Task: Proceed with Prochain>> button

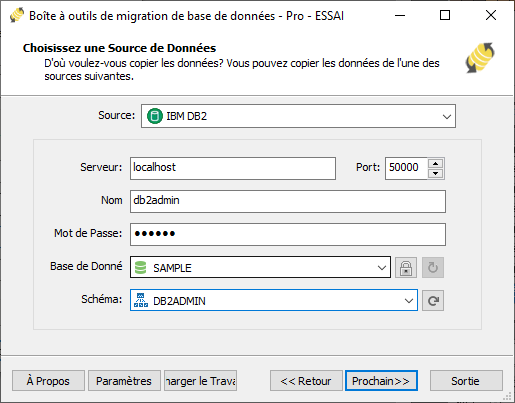Action: pyautogui.click(x=381, y=380)
